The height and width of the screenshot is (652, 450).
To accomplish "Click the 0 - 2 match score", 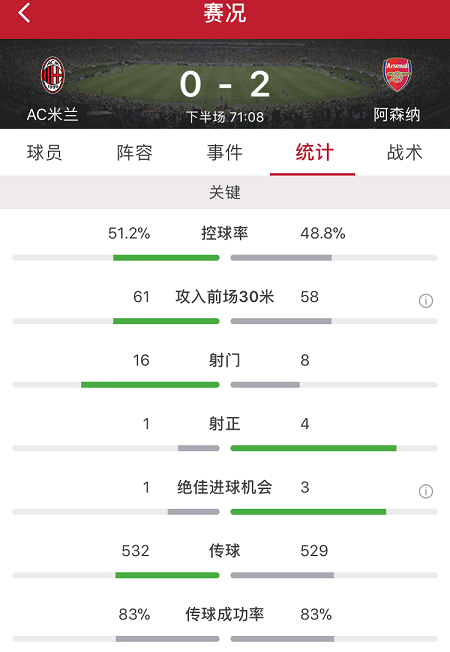I will point(225,84).
